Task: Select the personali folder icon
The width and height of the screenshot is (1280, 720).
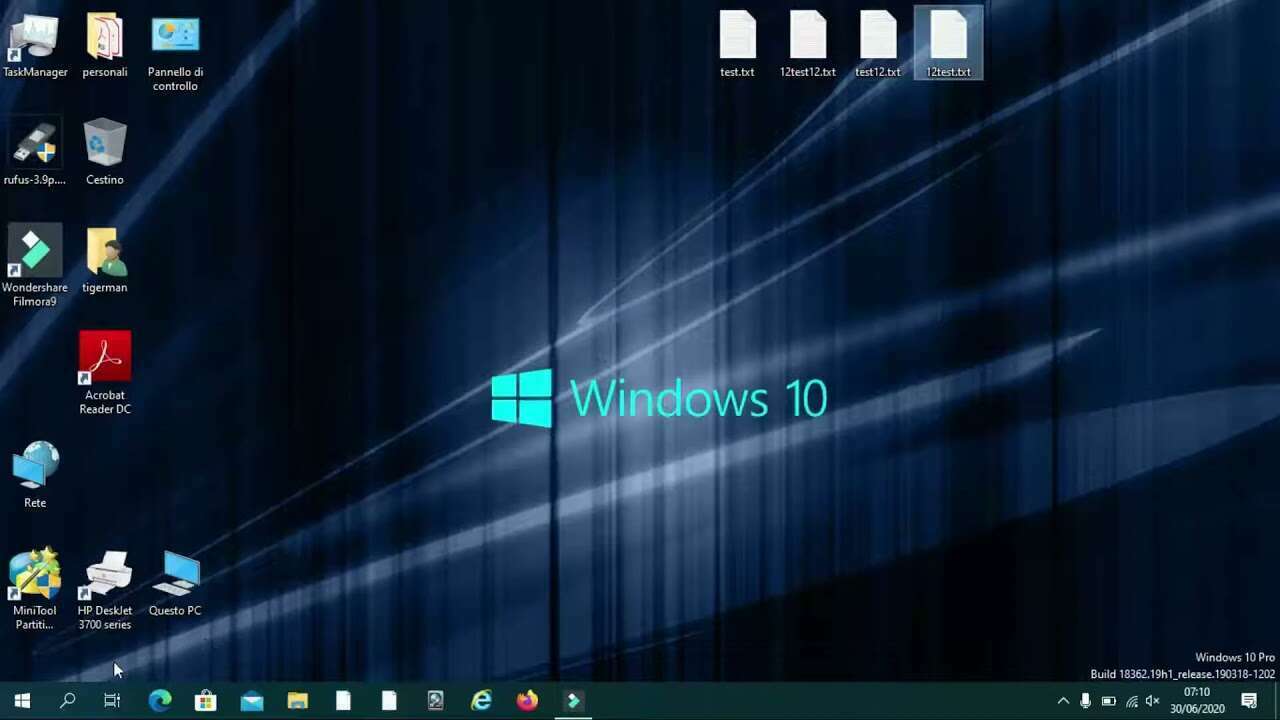Action: [x=105, y=45]
